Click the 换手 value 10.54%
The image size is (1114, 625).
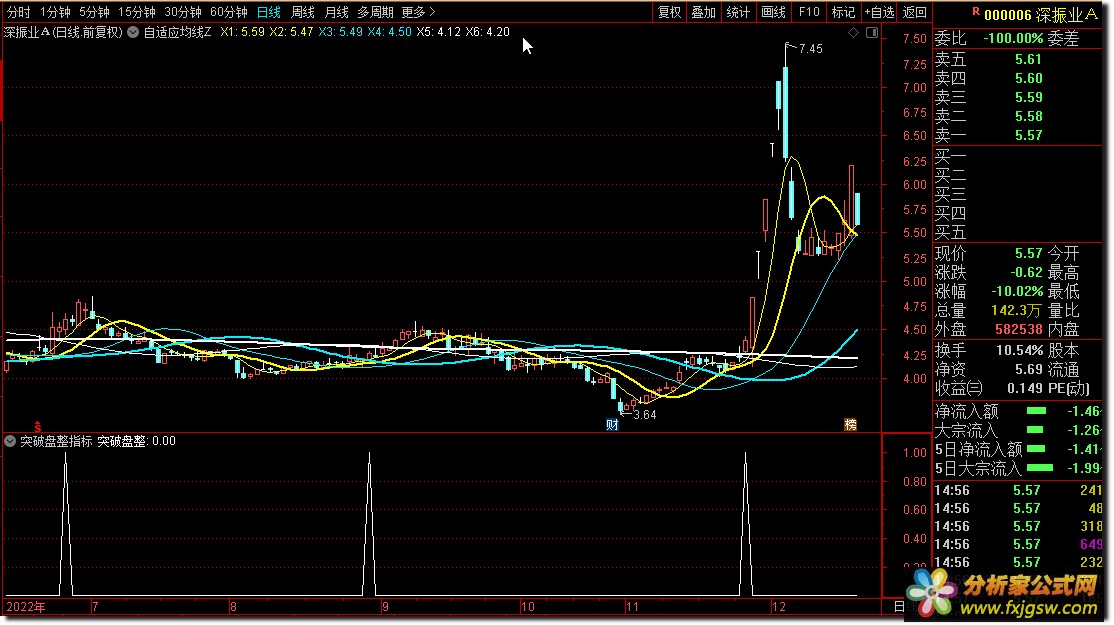click(1020, 351)
